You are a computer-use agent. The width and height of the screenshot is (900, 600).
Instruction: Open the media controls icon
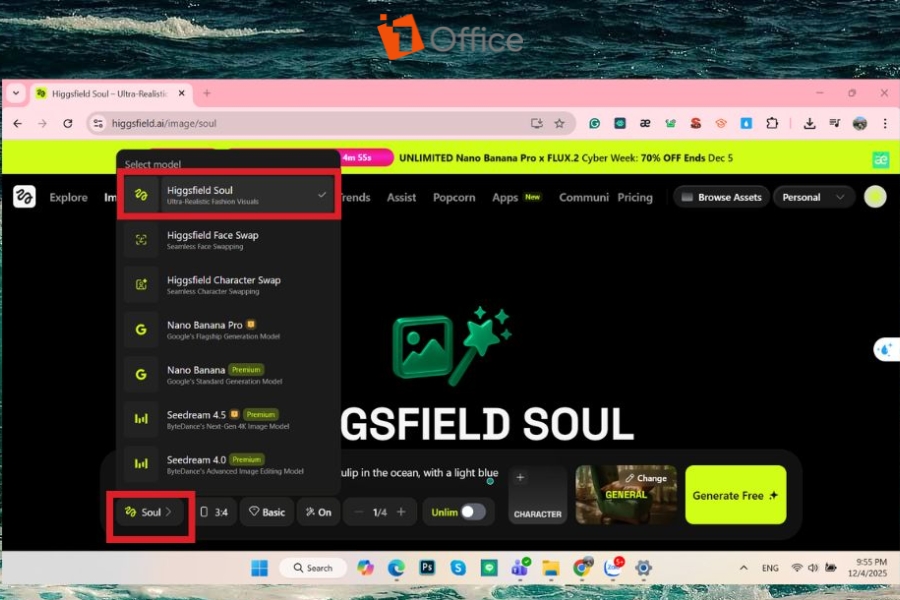[835, 123]
